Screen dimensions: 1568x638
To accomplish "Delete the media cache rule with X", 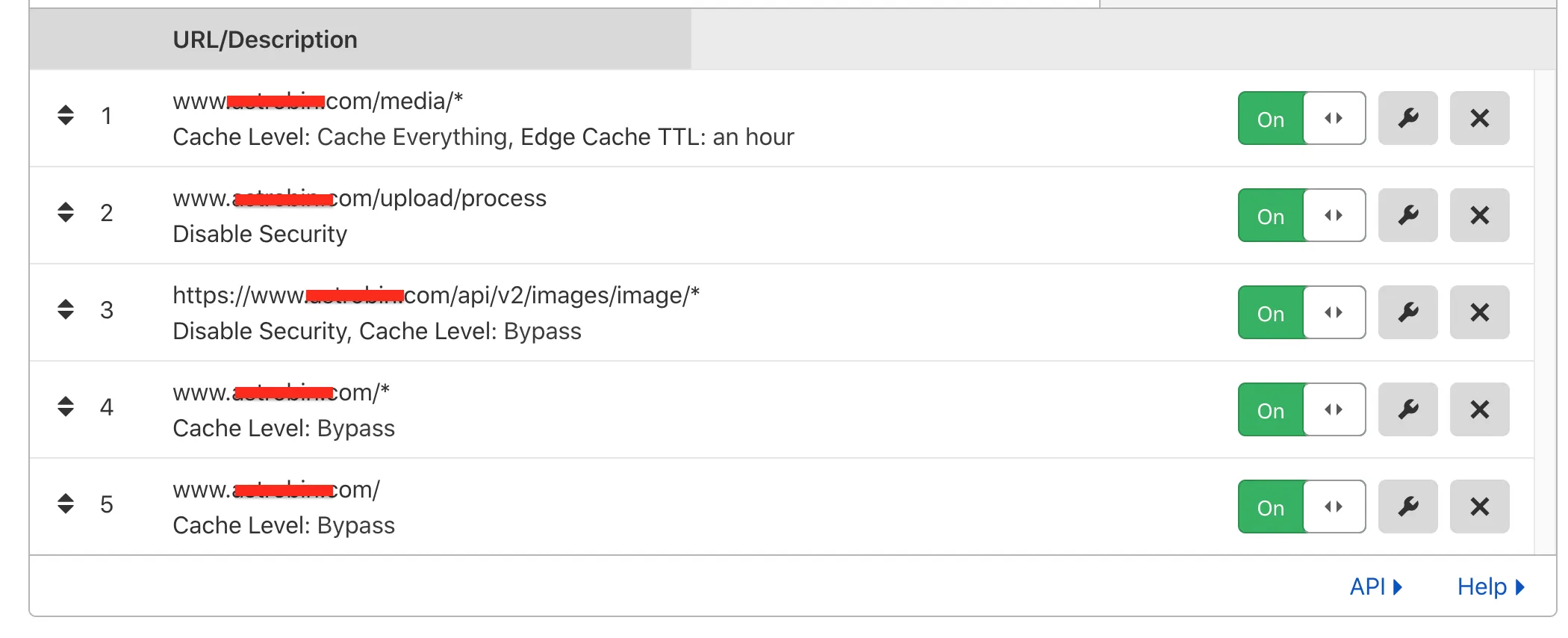I will pyautogui.click(x=1479, y=118).
